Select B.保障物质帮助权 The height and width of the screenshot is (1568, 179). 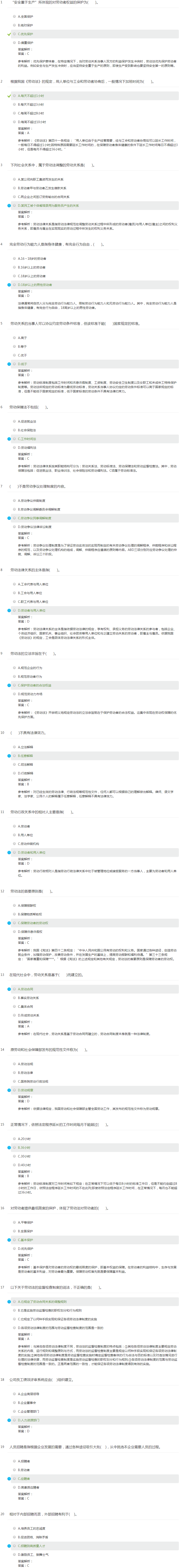[x=30, y=914]
